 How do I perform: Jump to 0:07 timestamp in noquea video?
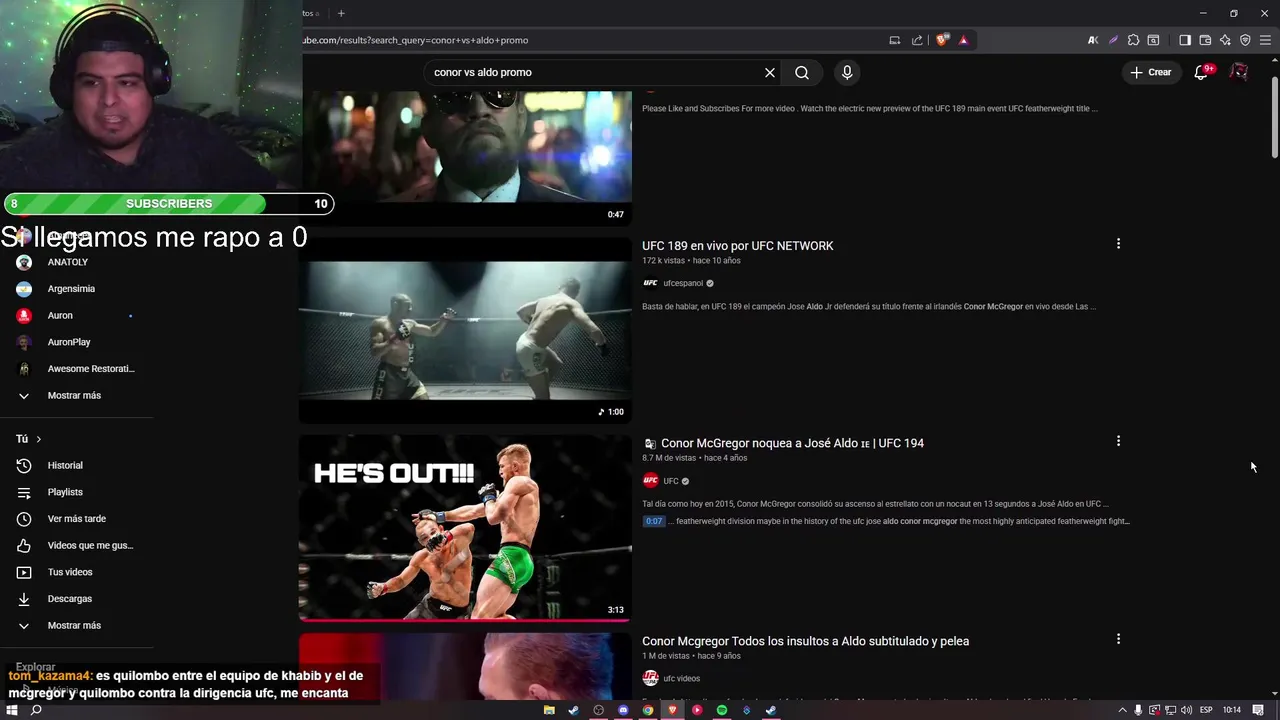(x=654, y=521)
